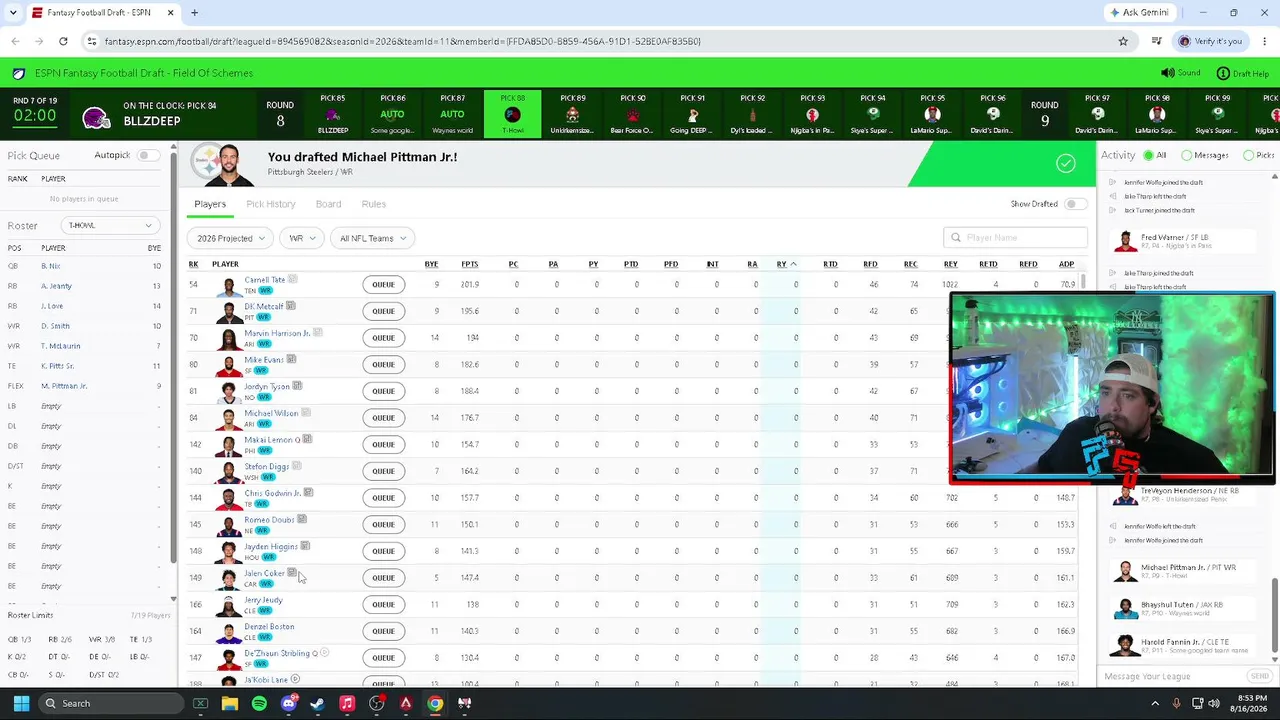Open the Draft Help info icon

coord(1223,73)
